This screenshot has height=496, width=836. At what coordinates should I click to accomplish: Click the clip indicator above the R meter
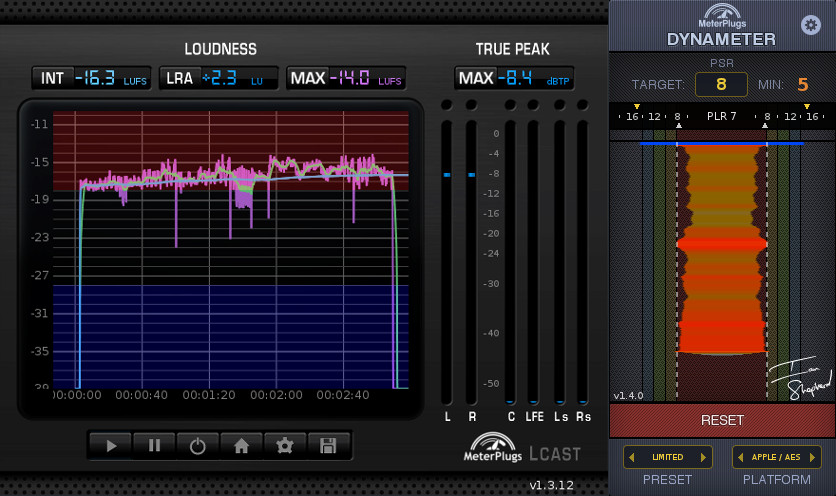click(x=471, y=105)
